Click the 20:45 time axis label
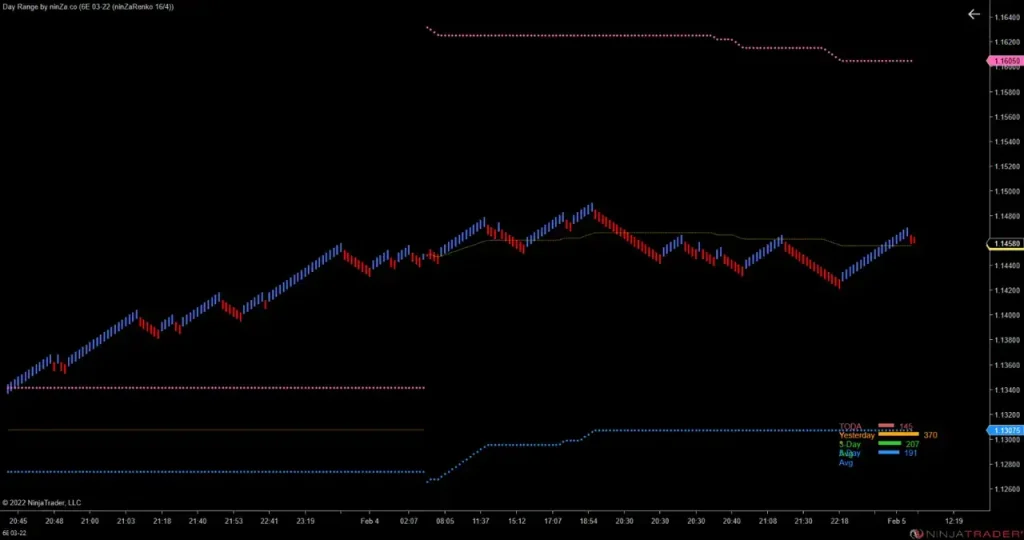 click(18, 521)
